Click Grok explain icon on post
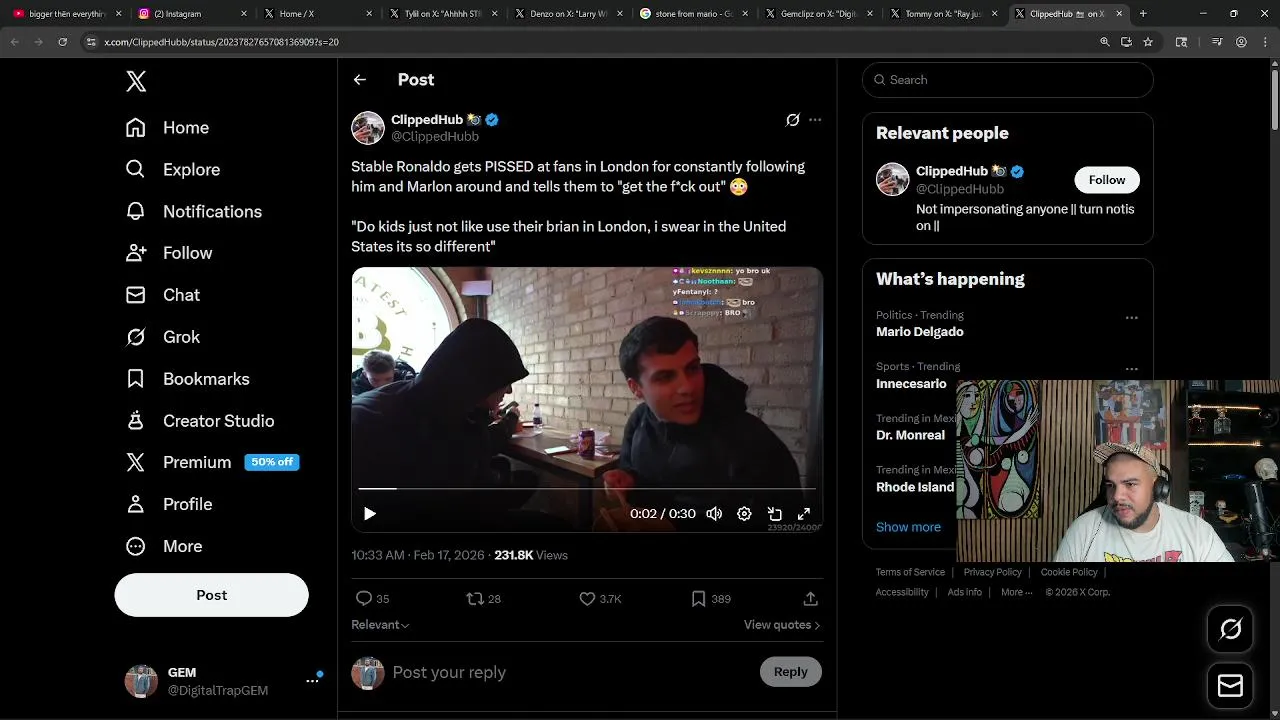 click(793, 120)
